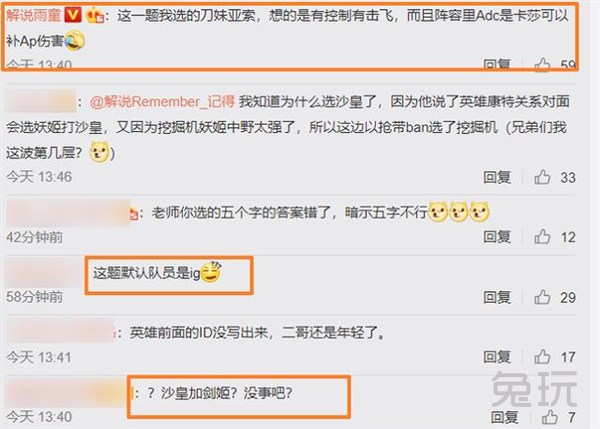The width and height of the screenshot is (600, 429).
Task: Reply to the comment posted 今天 13:46
Action: click(x=497, y=178)
